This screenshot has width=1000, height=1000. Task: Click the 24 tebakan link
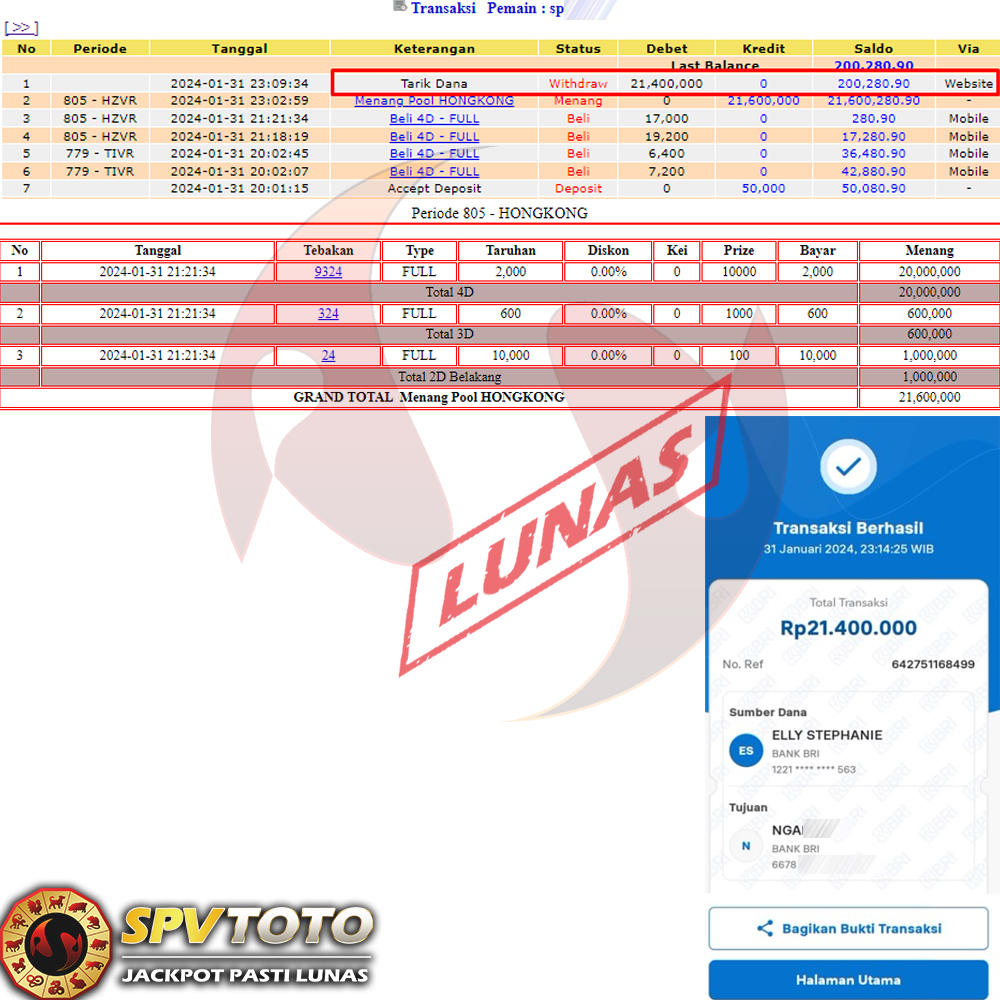tap(328, 356)
